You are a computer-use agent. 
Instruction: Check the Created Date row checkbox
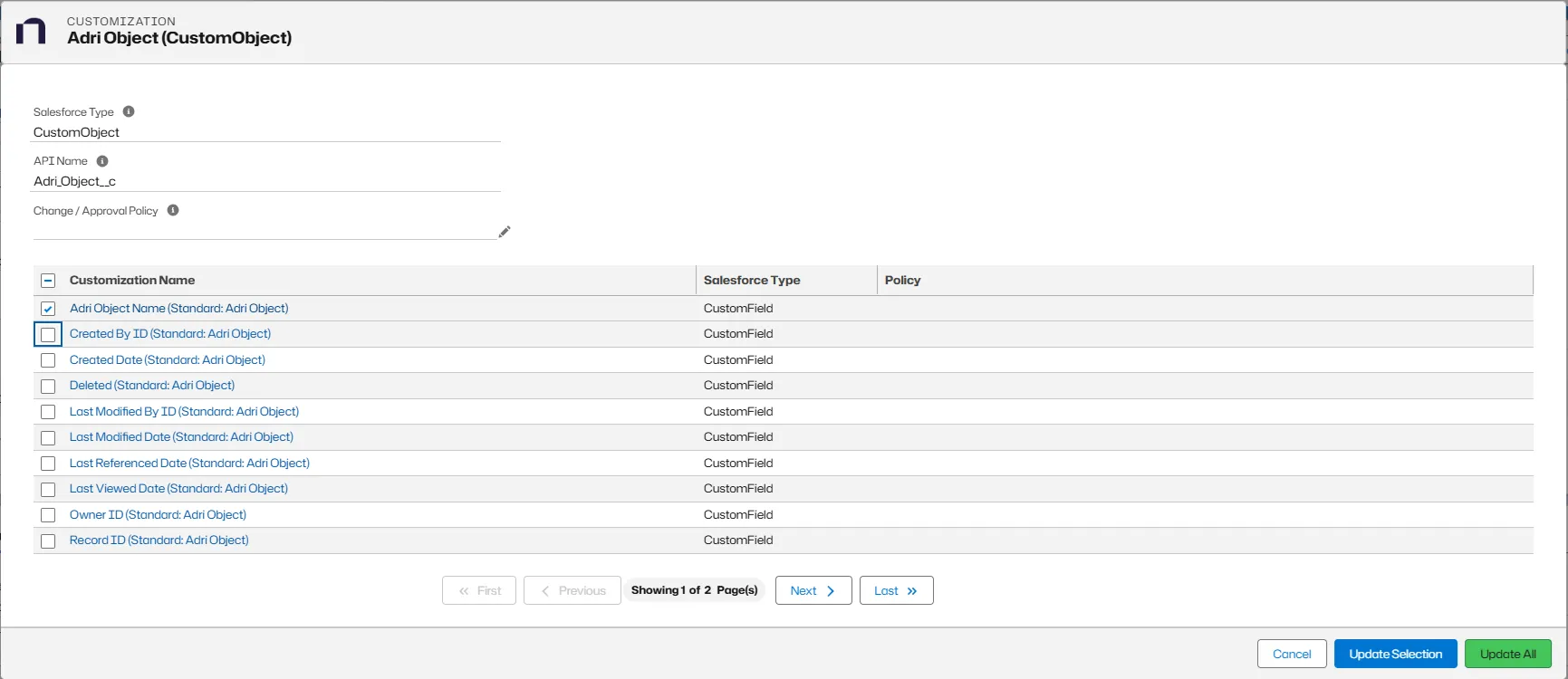pyautogui.click(x=48, y=360)
